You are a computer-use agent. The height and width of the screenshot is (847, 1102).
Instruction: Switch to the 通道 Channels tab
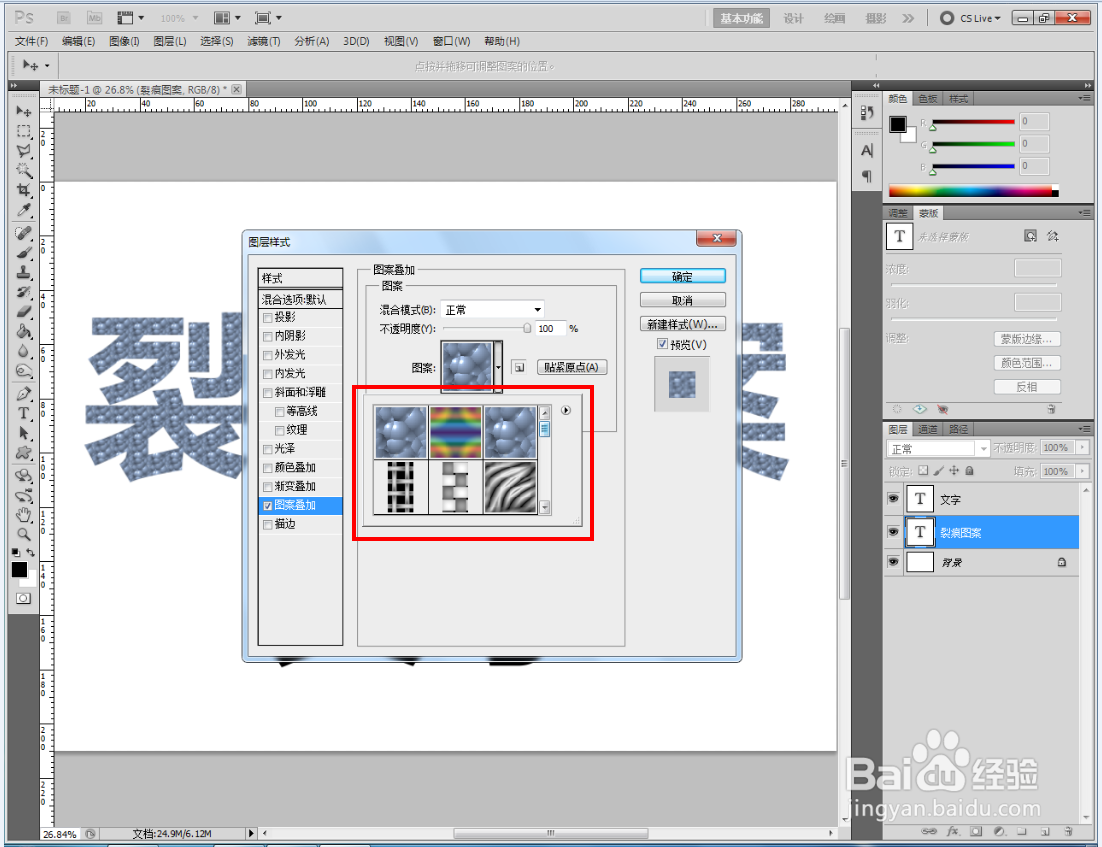click(x=928, y=428)
